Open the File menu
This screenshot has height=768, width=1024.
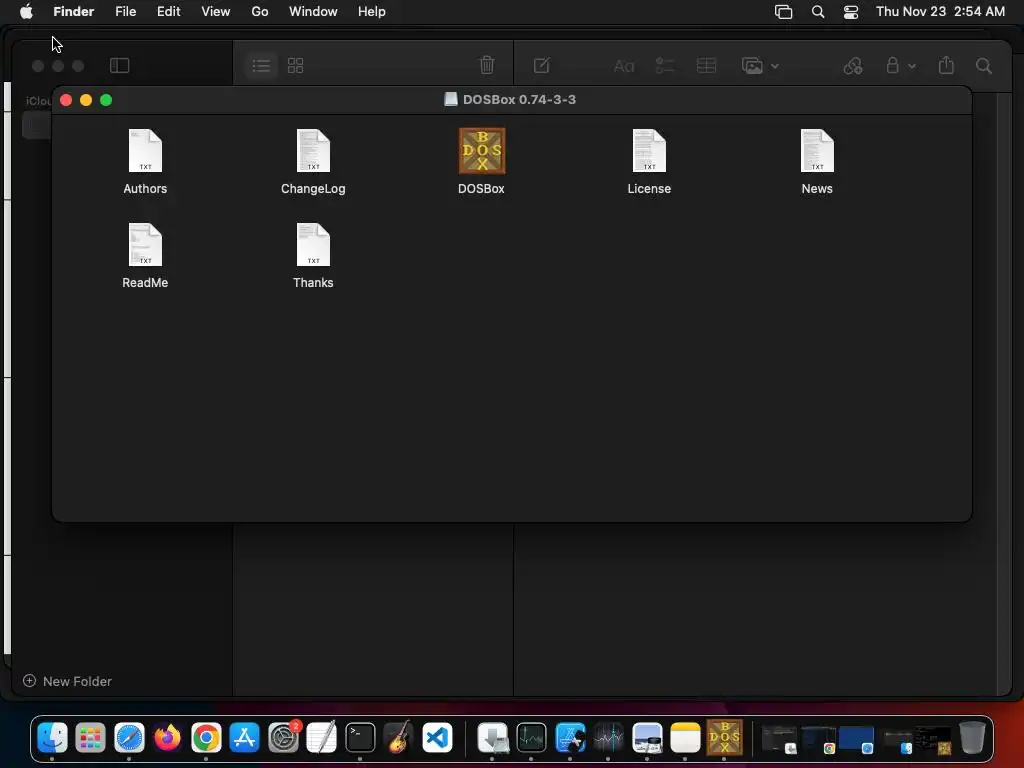[x=125, y=11]
